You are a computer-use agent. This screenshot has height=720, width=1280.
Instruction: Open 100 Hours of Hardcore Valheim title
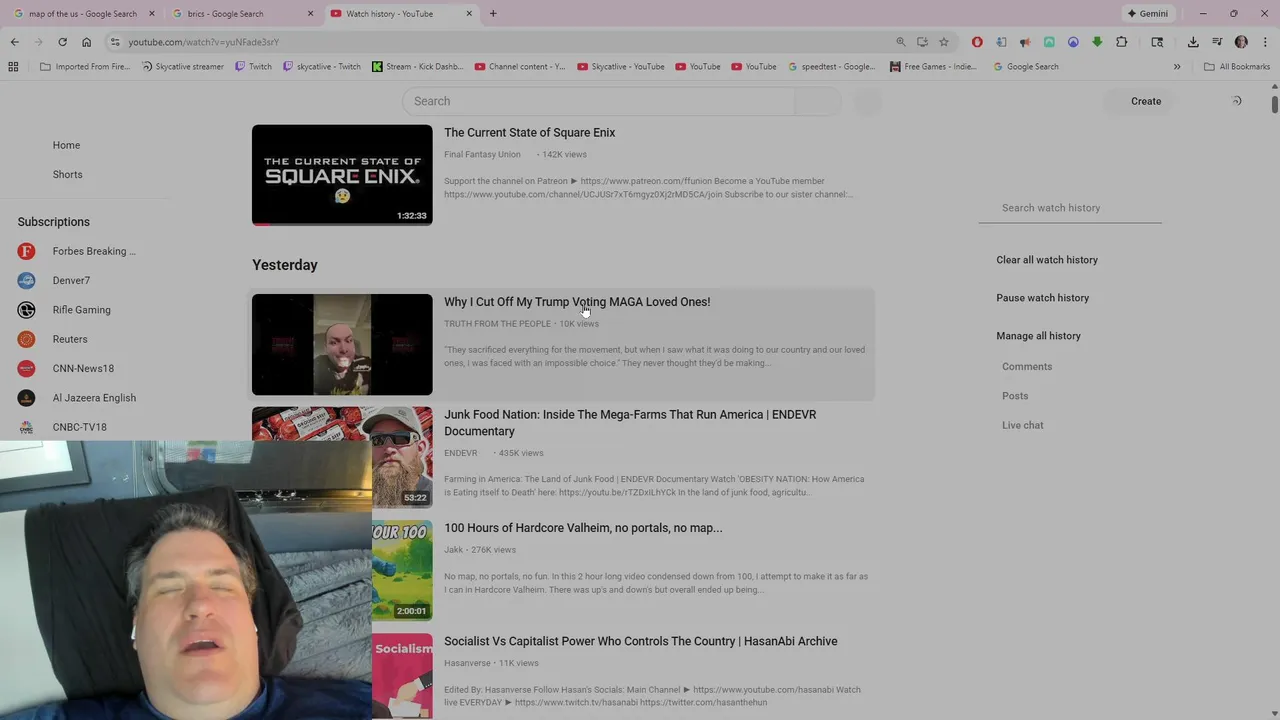(x=583, y=528)
